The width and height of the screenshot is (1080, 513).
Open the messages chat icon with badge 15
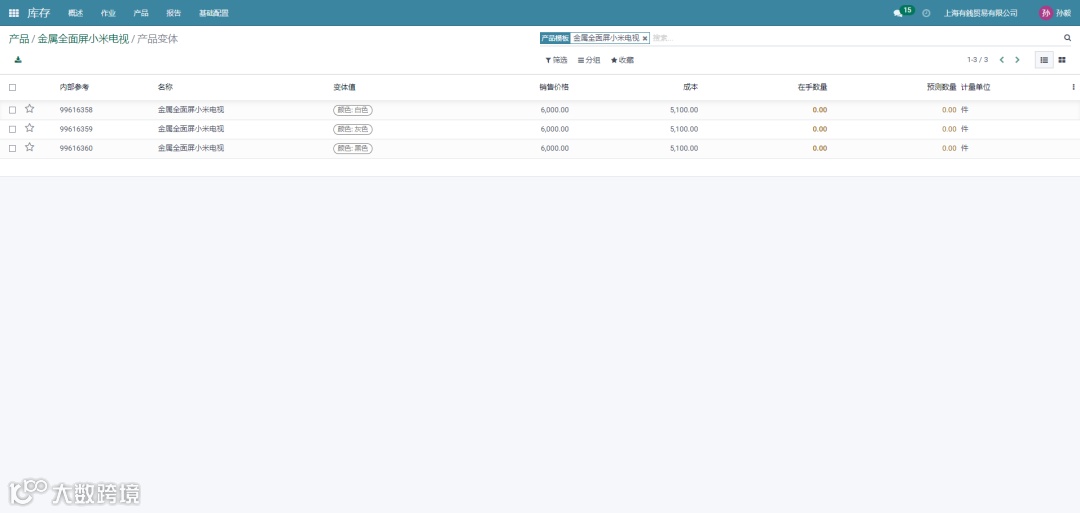[897, 13]
